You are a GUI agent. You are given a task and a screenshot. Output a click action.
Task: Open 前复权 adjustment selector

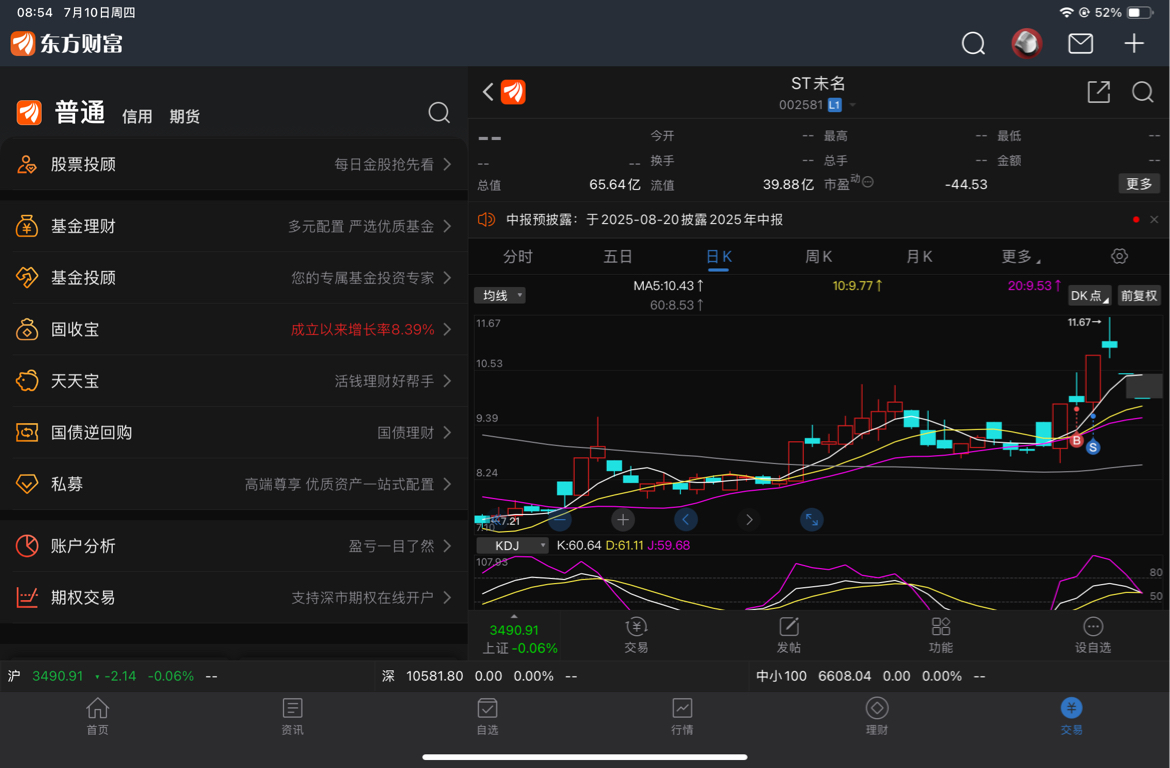tap(1139, 296)
